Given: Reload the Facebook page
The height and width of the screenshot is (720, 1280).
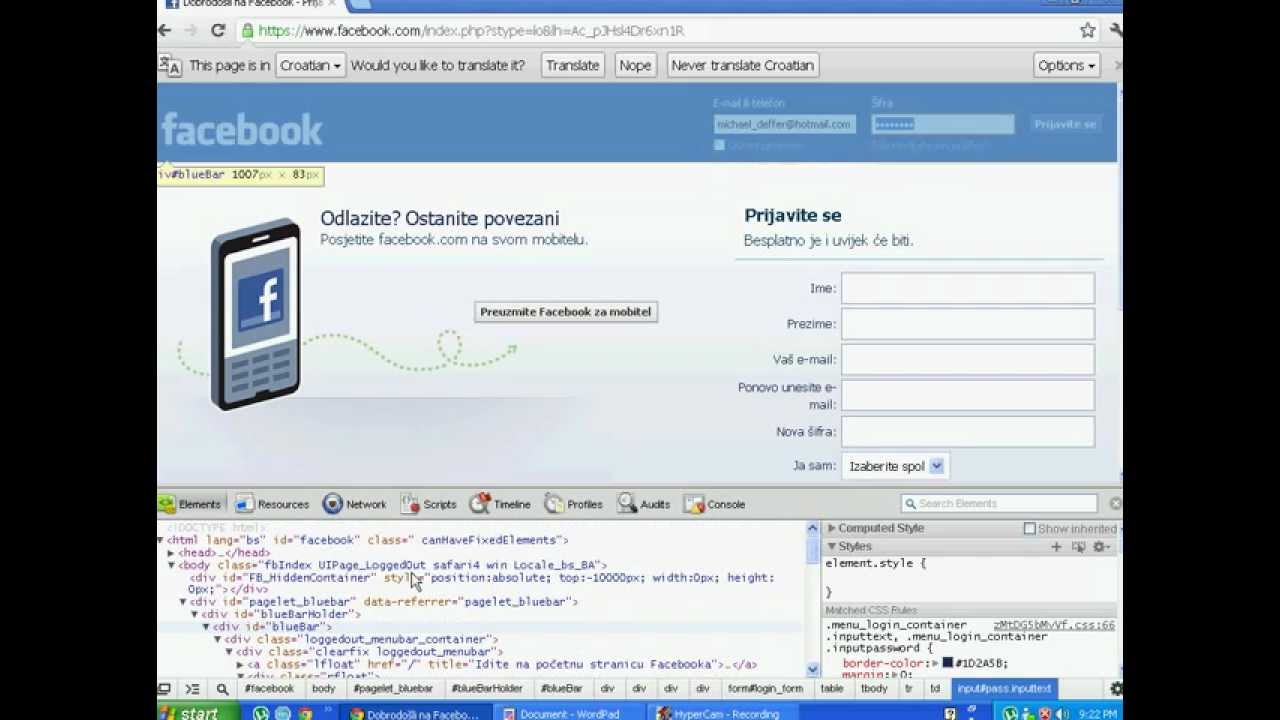Looking at the screenshot, I should click(x=218, y=31).
